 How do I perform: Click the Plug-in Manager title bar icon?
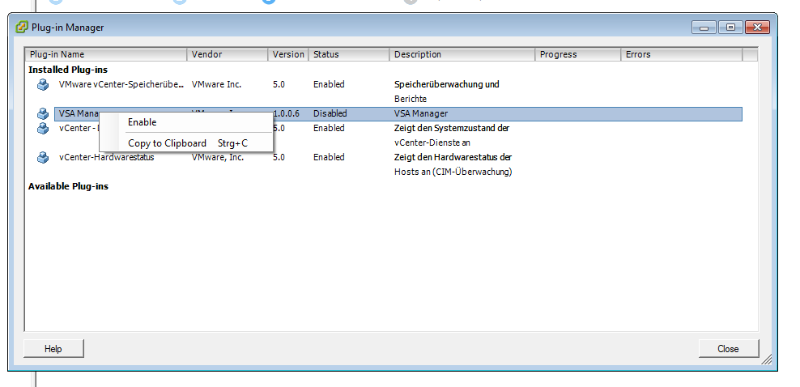click(x=21, y=27)
